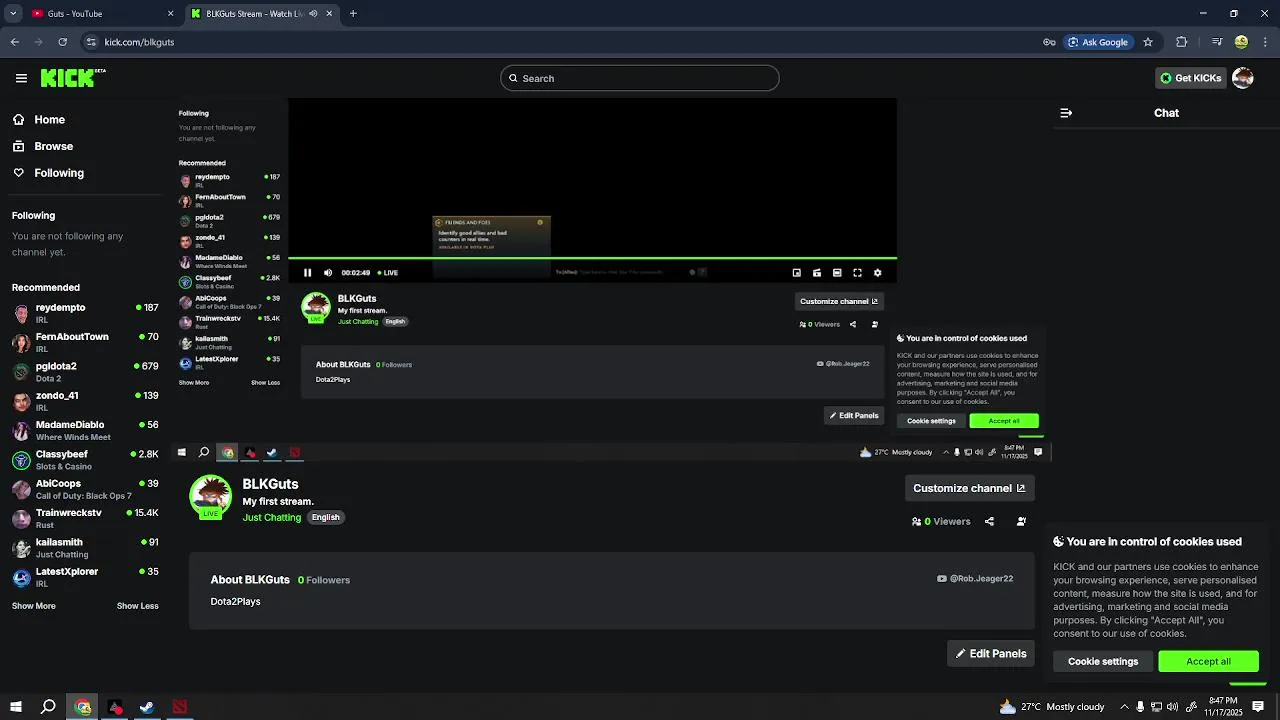Image resolution: width=1280 pixels, height=720 pixels.
Task: Open the notification center icon on the bottom taskbar
Action: [x=1258, y=707]
